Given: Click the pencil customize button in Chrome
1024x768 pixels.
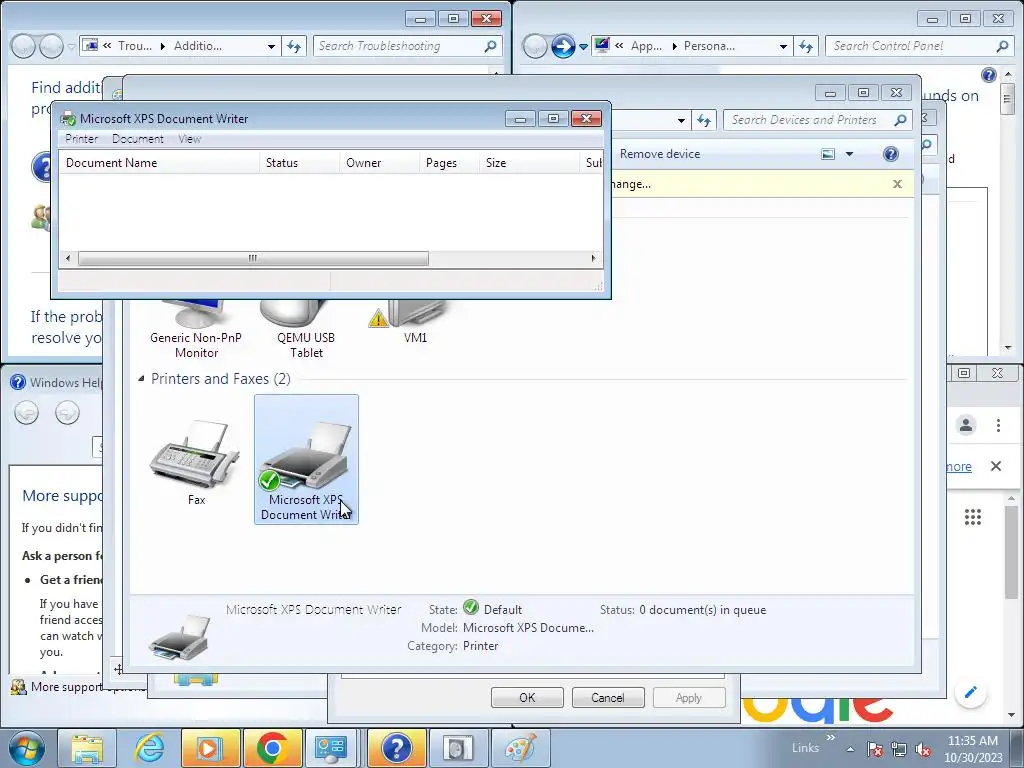Looking at the screenshot, I should (970, 692).
